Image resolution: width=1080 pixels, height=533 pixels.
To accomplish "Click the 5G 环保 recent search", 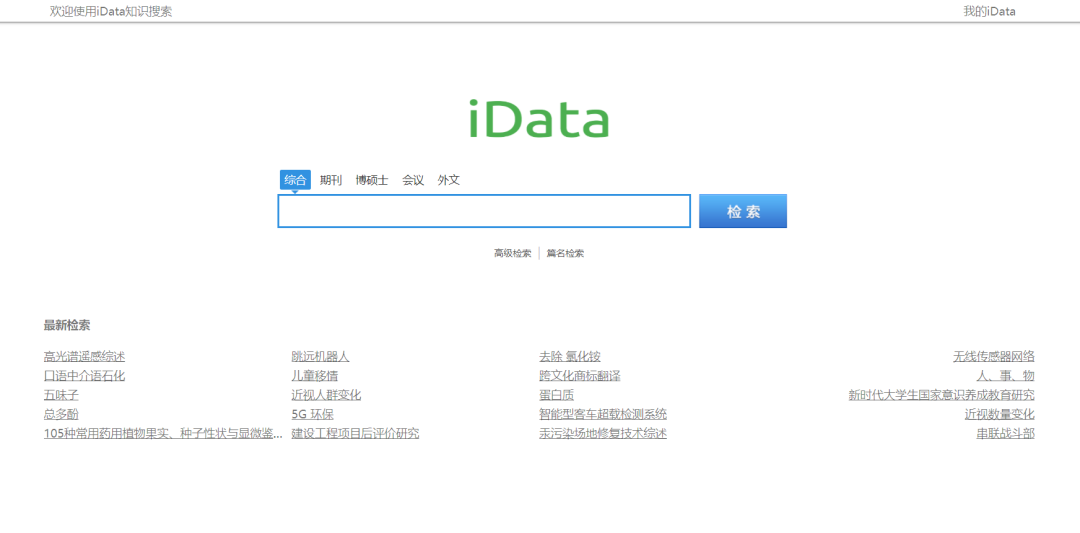I will [x=312, y=414].
